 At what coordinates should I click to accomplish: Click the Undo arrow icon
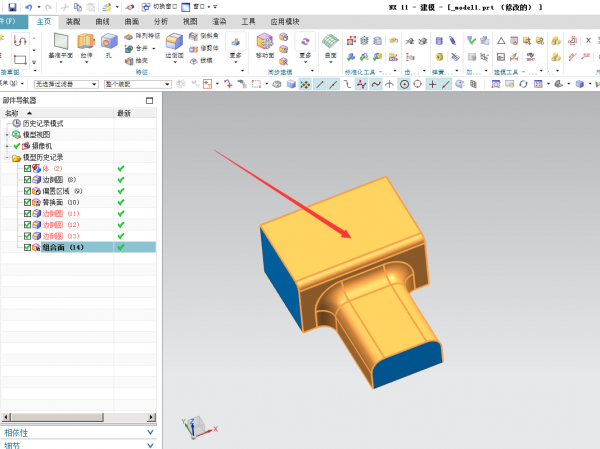(28, 7)
